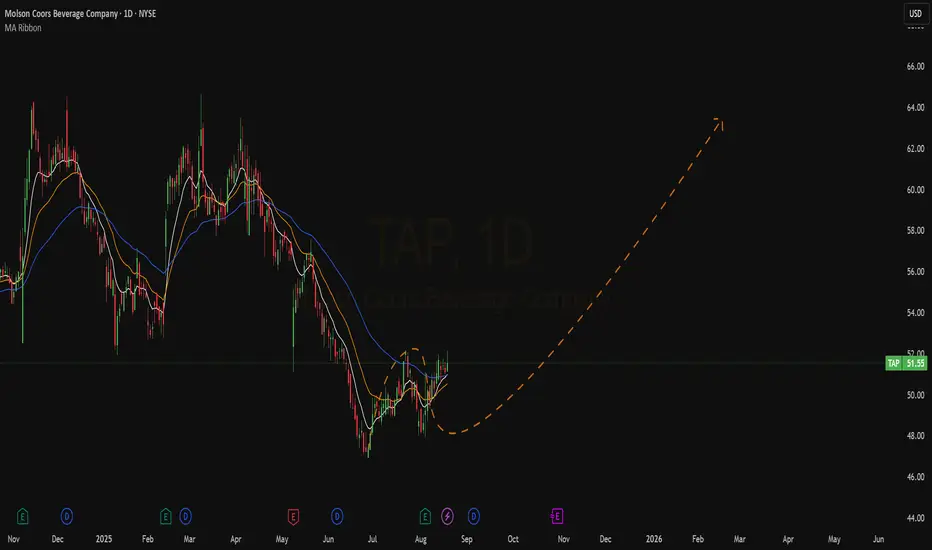Open the purple upcoming earnings marker
The width and height of the screenshot is (932, 550).
coord(557,516)
